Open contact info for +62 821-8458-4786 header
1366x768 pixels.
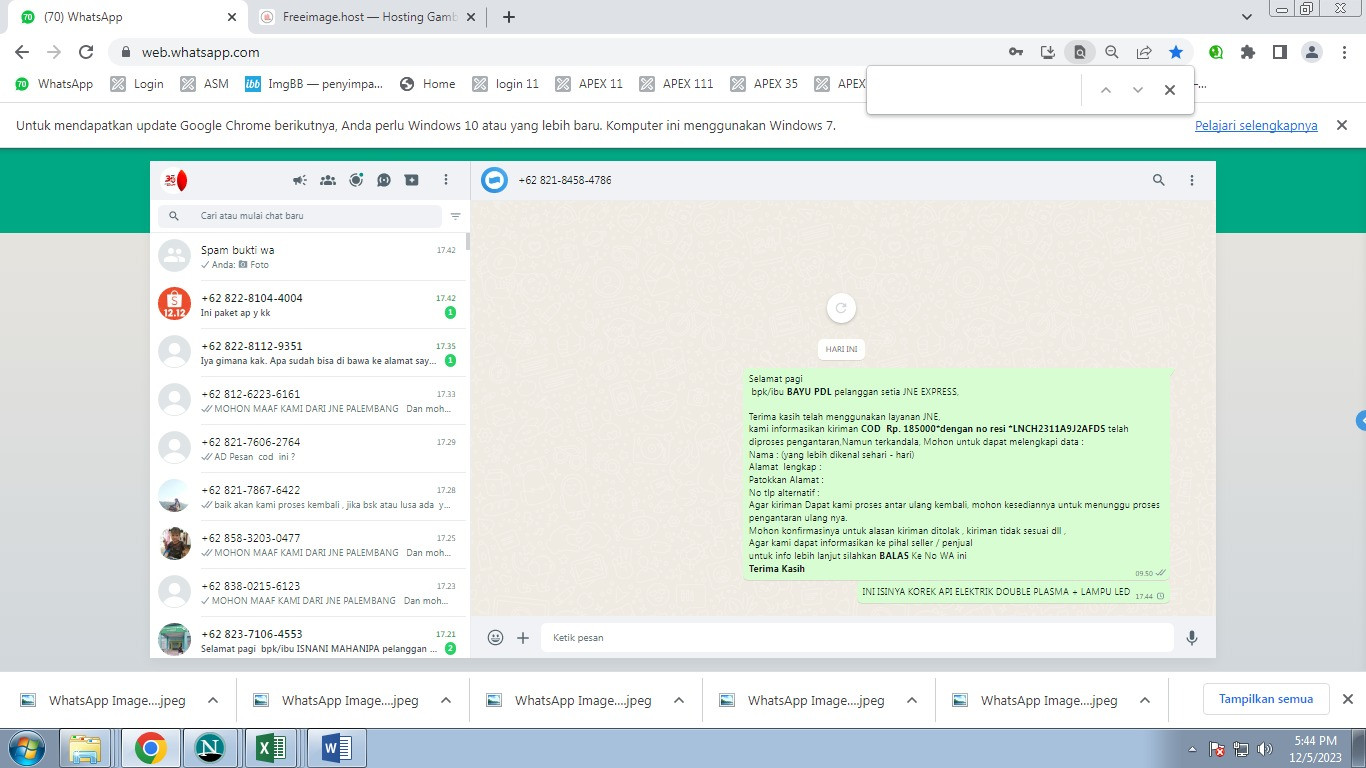[564, 181]
